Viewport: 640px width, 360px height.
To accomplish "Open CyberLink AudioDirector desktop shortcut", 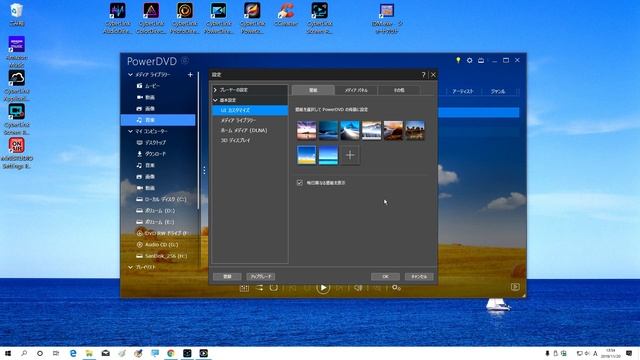I will click(x=118, y=18).
